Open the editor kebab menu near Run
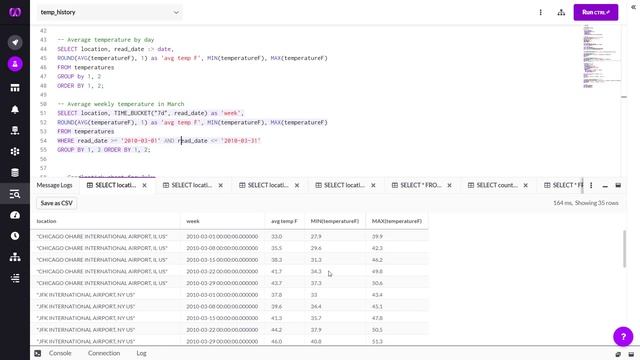 click(540, 12)
